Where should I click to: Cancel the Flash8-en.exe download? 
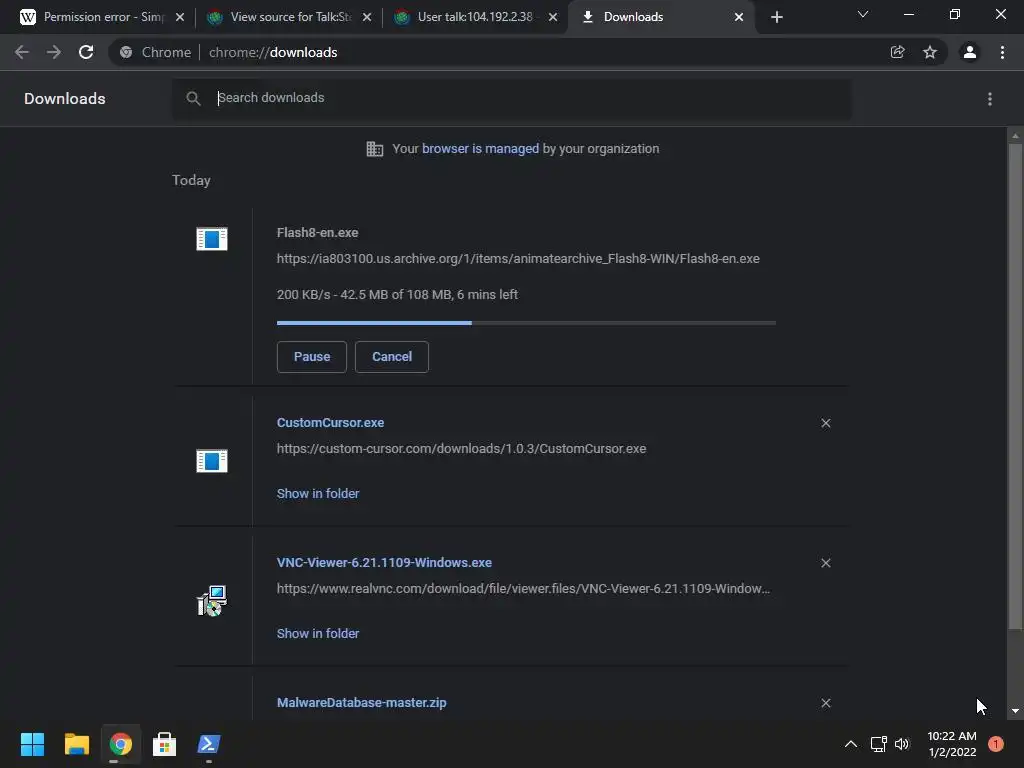click(392, 357)
